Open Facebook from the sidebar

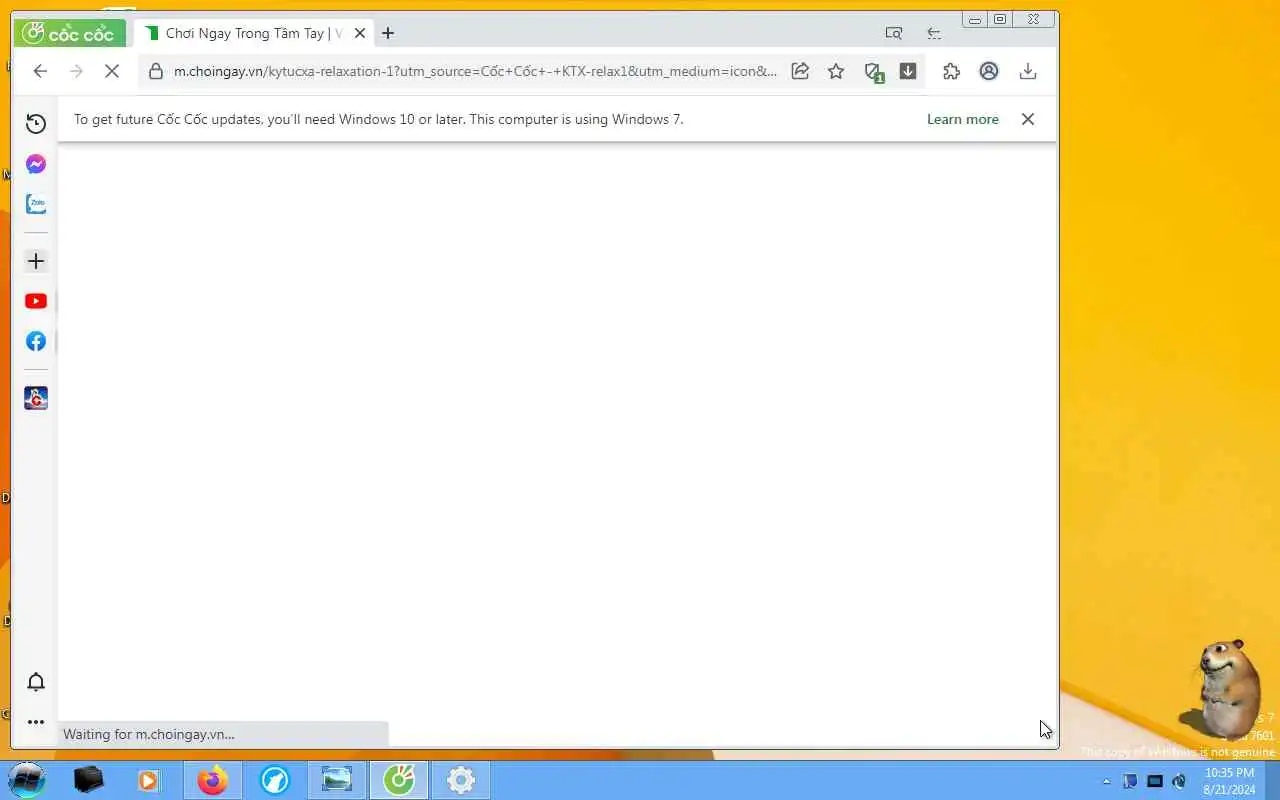(36, 341)
